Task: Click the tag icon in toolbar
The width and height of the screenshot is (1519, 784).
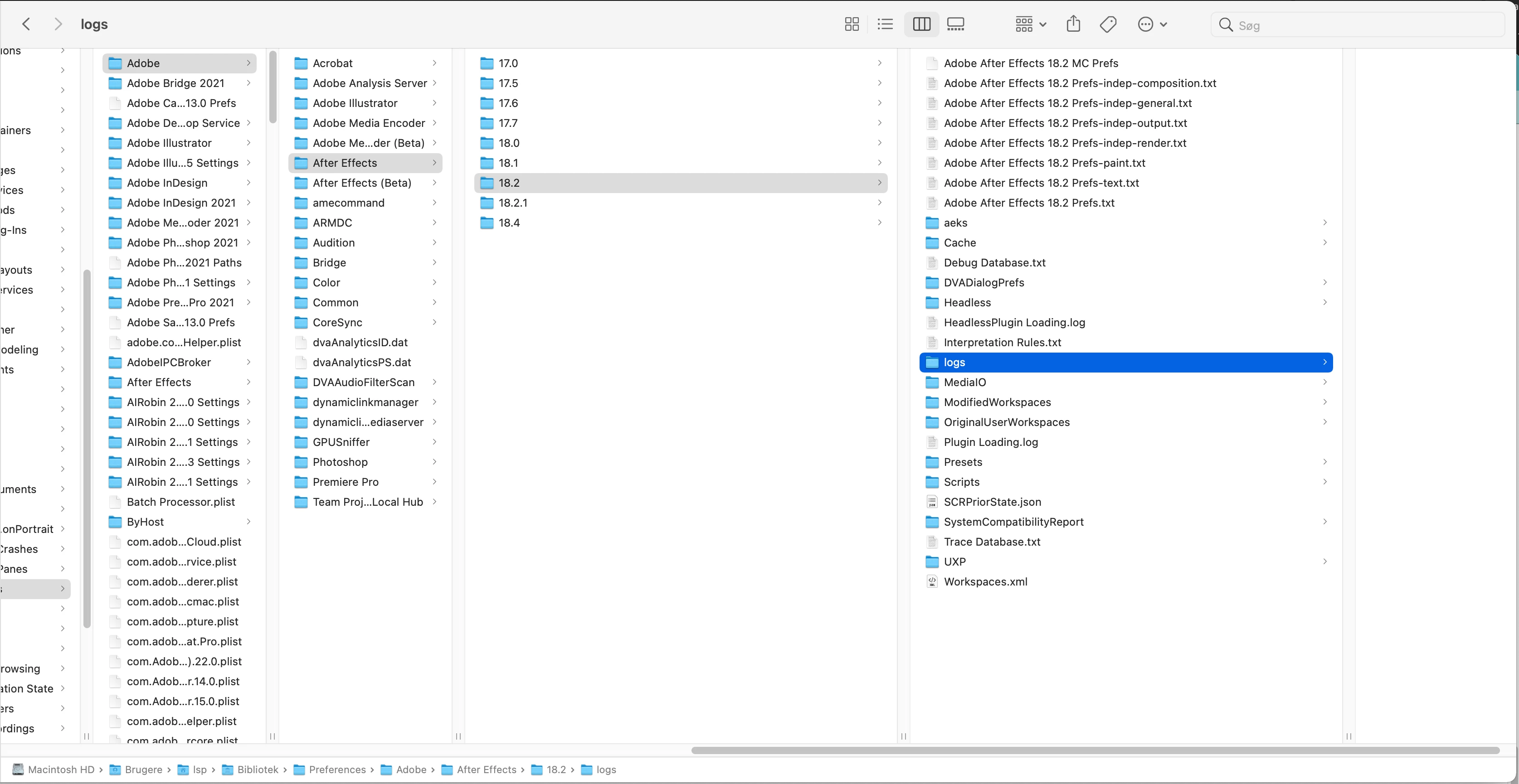Action: click(x=1108, y=24)
